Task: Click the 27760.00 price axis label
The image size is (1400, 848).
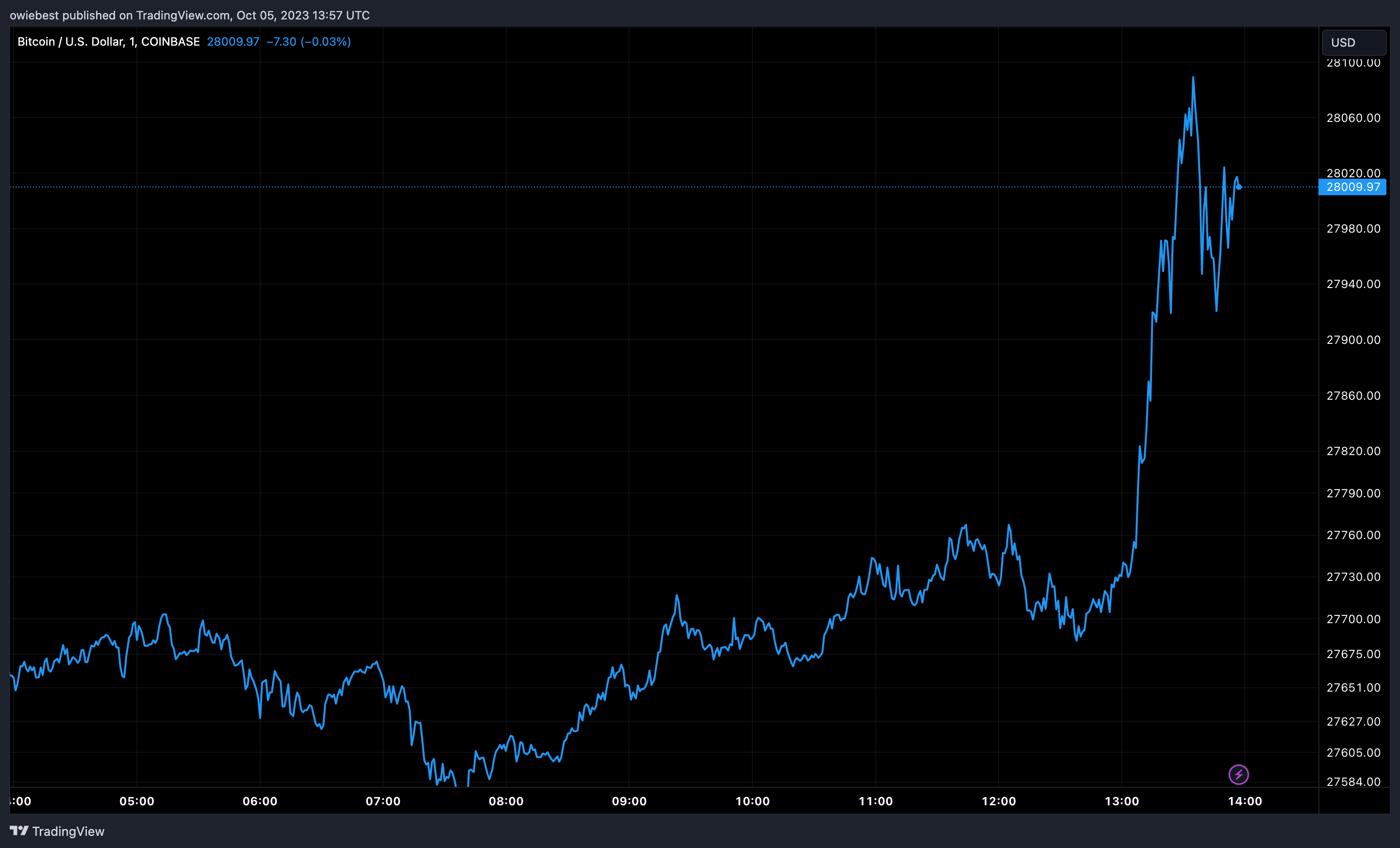Action: click(1353, 535)
